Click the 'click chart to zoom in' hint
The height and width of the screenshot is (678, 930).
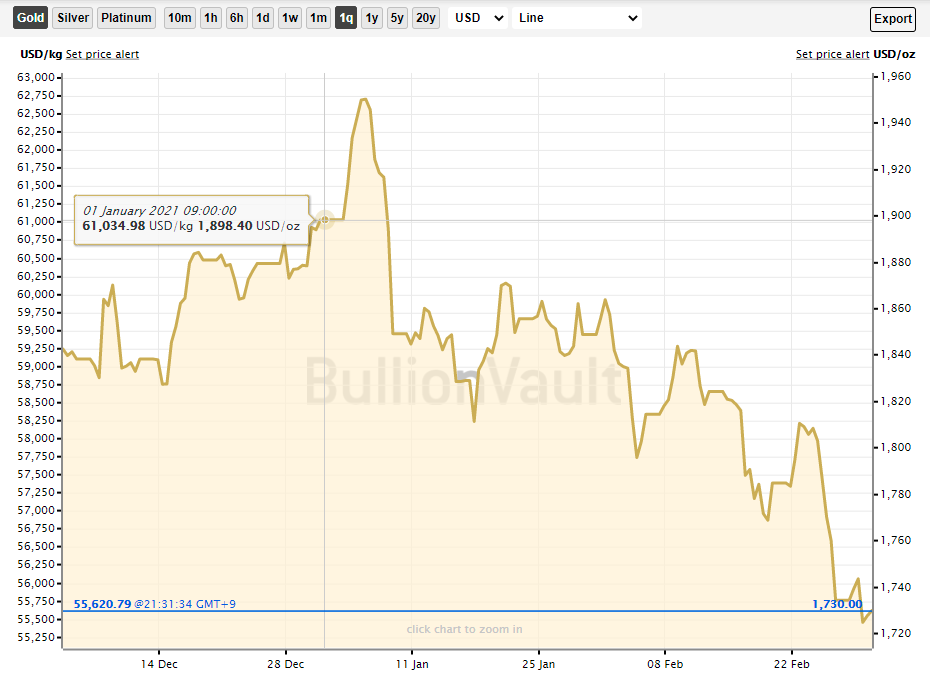(x=464, y=629)
